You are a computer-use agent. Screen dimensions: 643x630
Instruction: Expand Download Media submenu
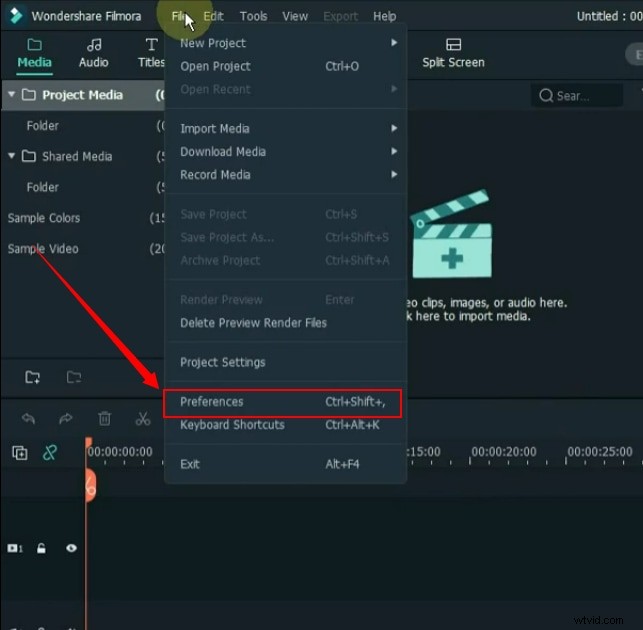(285, 152)
